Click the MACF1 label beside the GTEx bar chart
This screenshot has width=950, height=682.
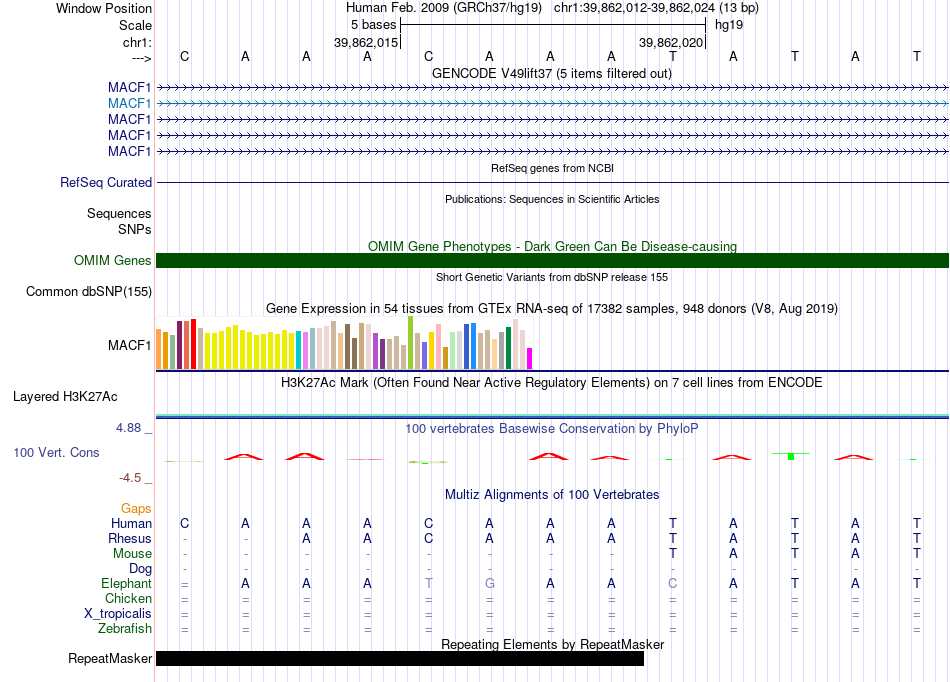click(130, 345)
